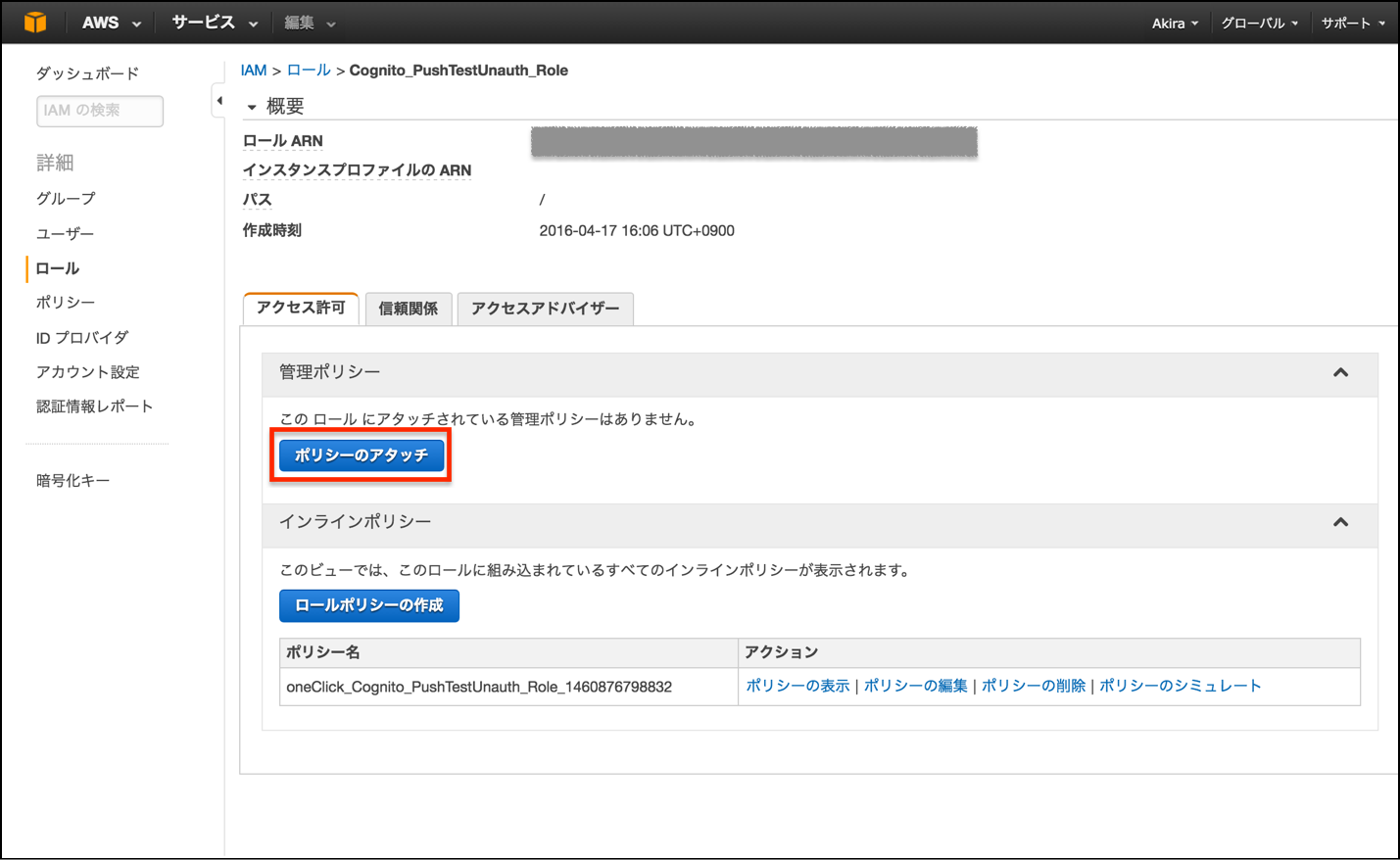Open the サポート dropdown
The width and height of the screenshot is (1400, 860).
1352,21
